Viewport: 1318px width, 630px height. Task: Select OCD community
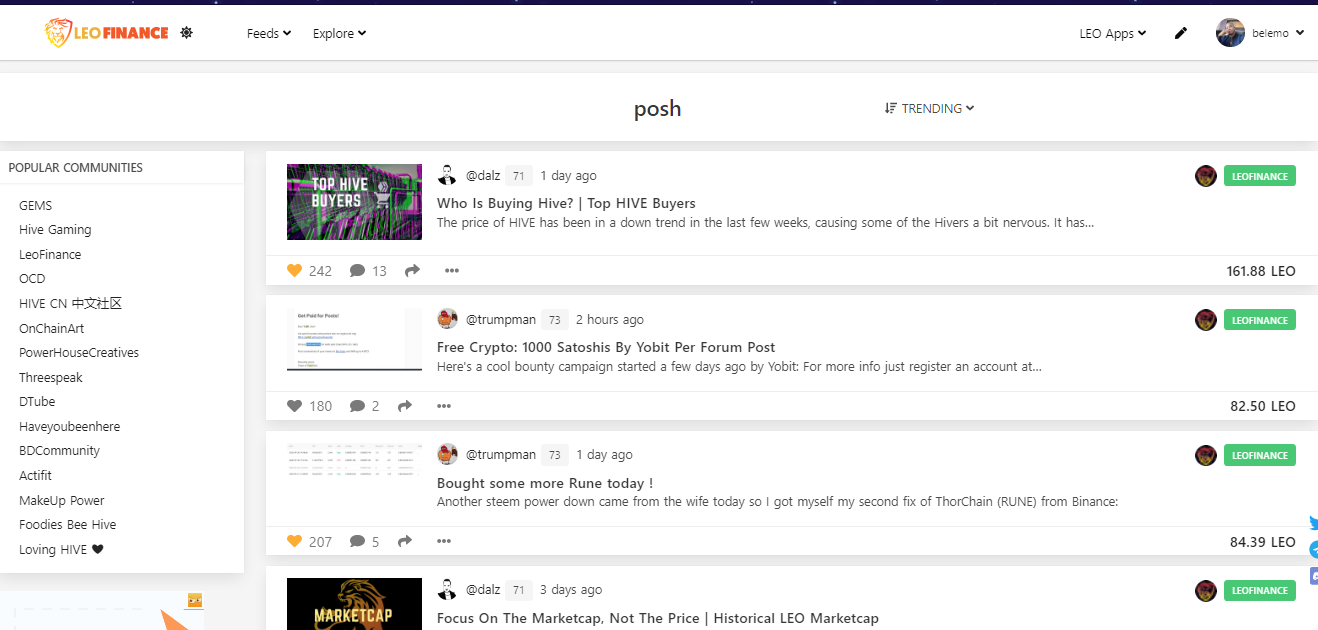coord(32,278)
